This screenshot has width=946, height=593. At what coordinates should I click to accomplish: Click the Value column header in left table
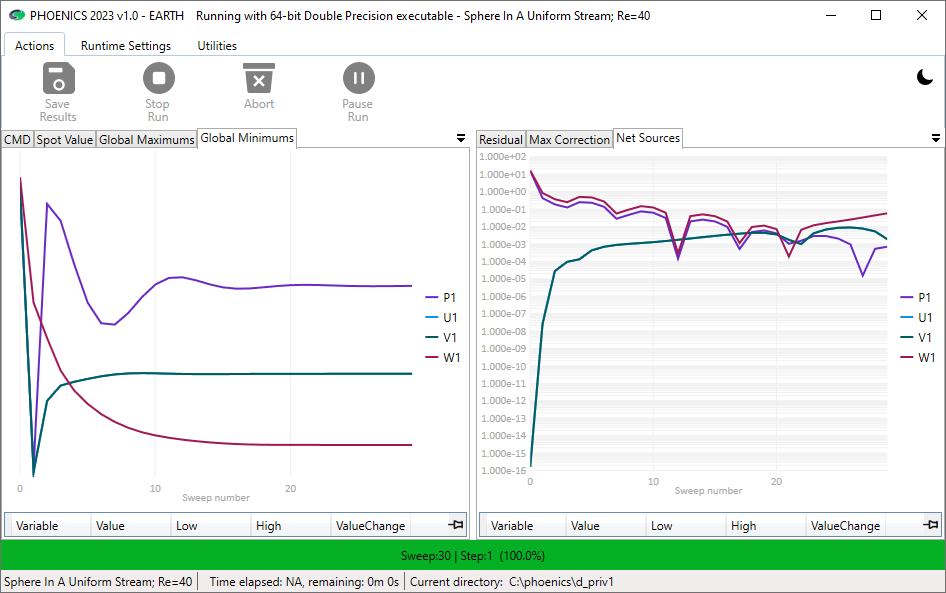coord(131,525)
